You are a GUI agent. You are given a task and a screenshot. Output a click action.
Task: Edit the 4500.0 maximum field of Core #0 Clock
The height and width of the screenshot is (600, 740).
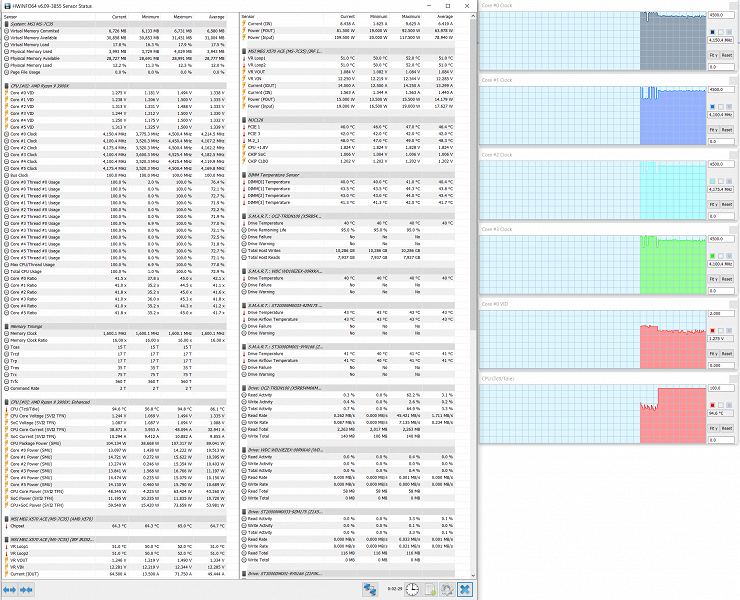point(721,15)
